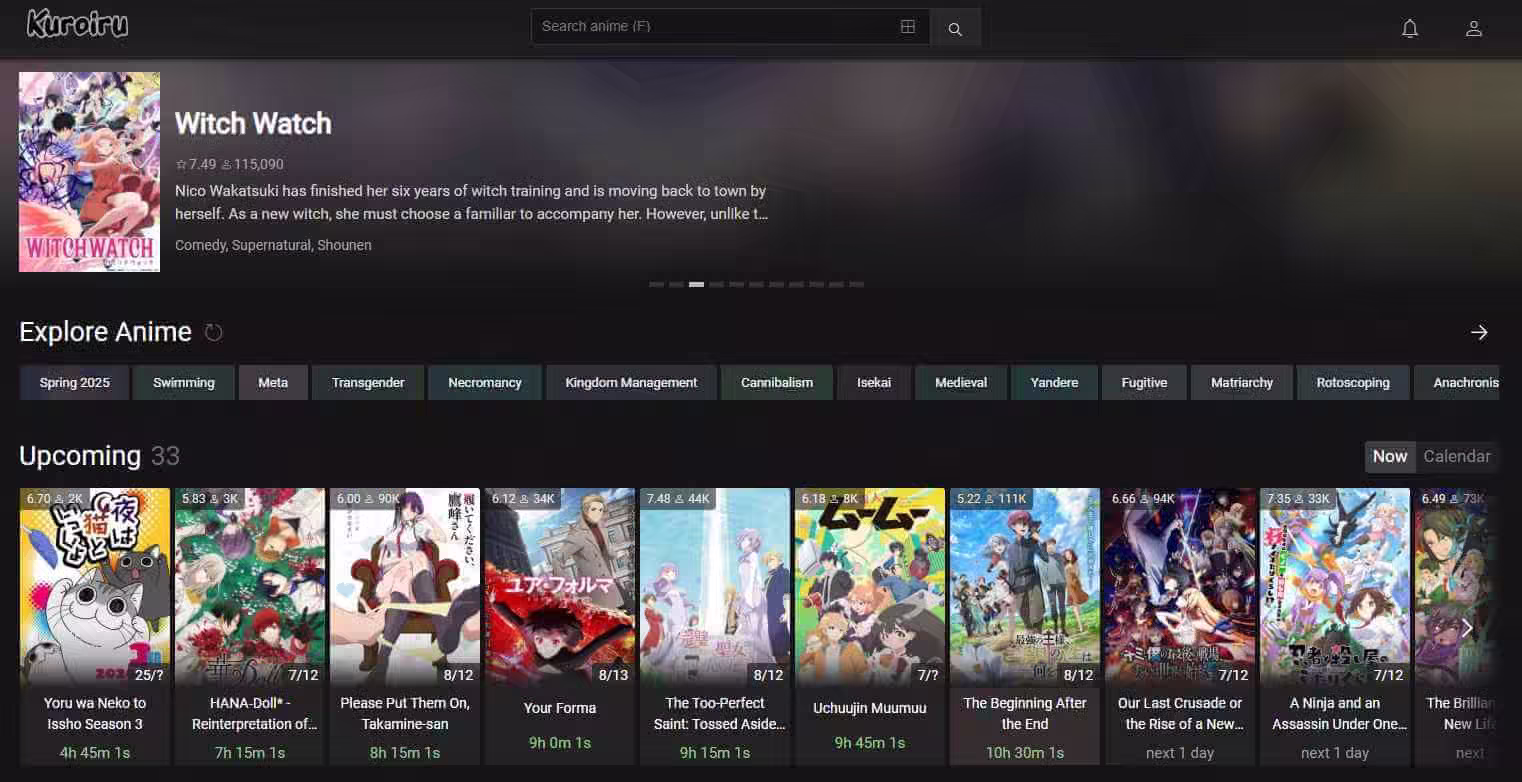Screen dimensions: 1522x782
Task: Click the 10h 30m countdown text
Action: pyautogui.click(x=1025, y=752)
